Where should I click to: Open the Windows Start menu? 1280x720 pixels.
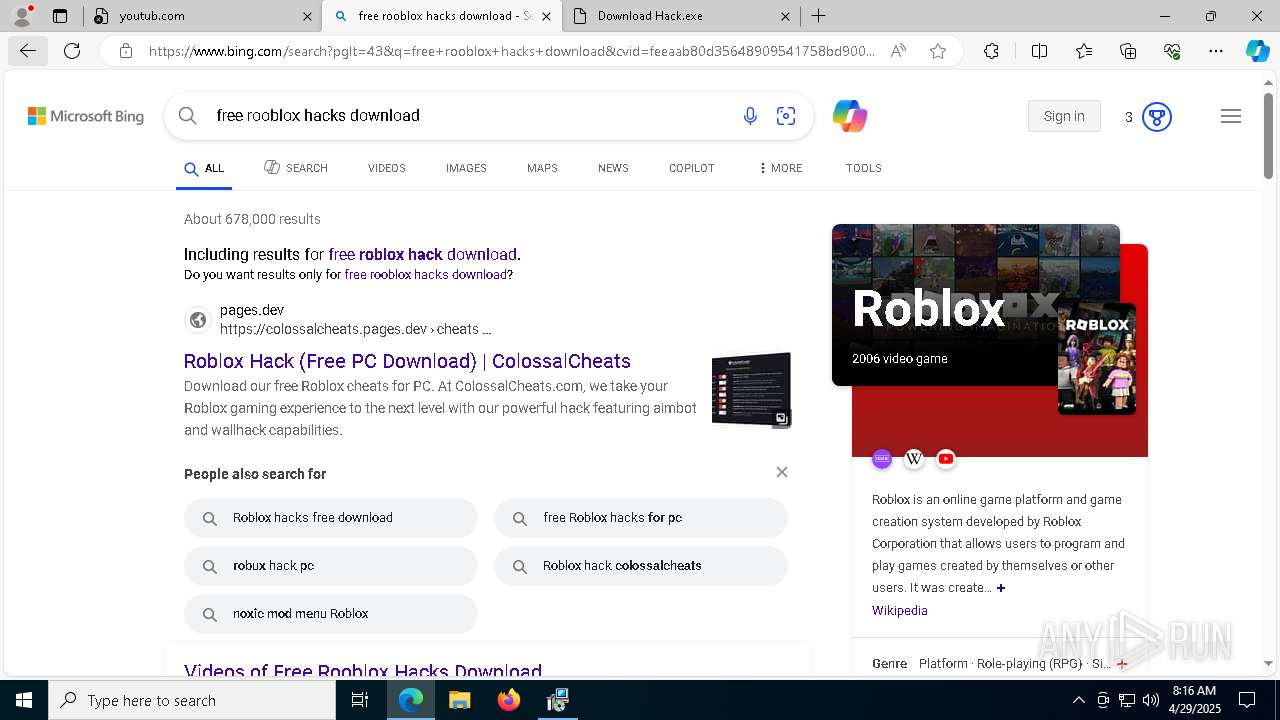[x=24, y=700]
